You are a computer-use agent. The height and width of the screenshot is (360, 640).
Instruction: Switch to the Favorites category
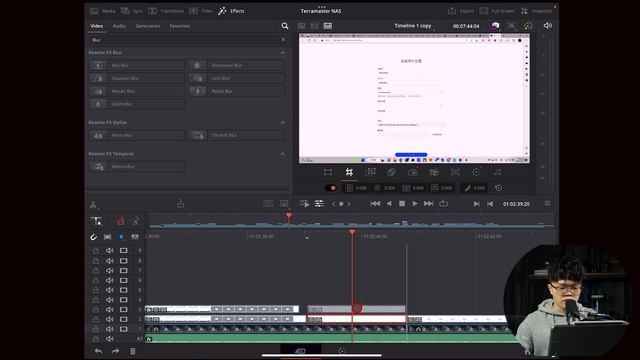click(180, 26)
